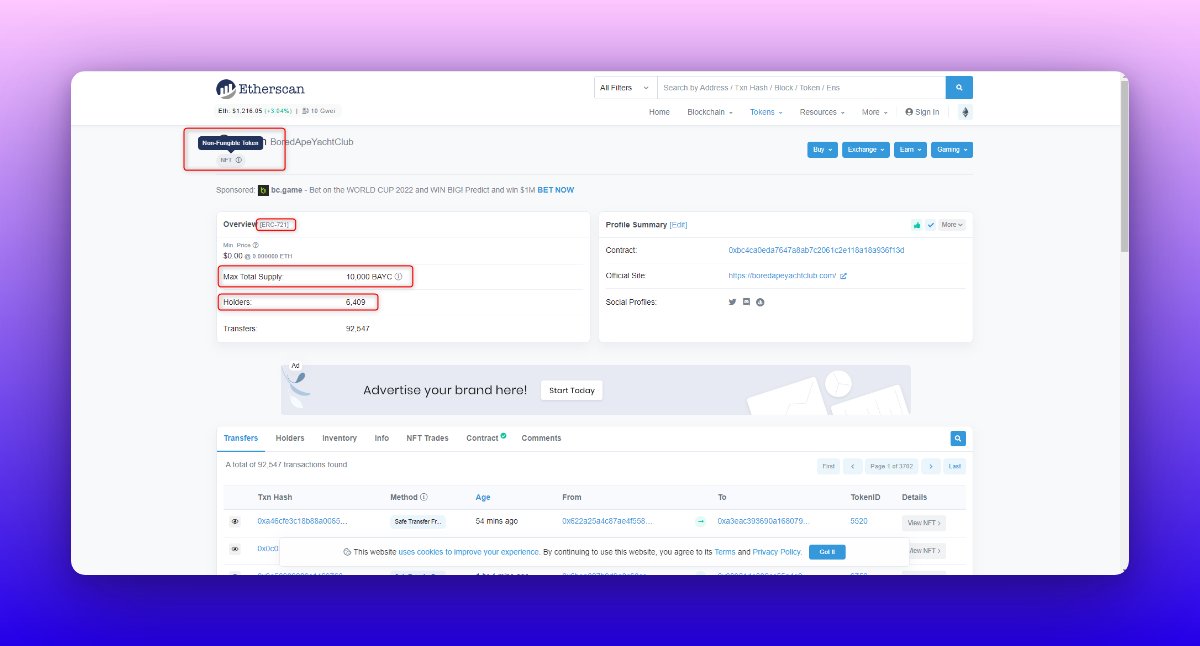This screenshot has height=646, width=1200.
Task: Go to the Home nav item
Action: point(659,112)
